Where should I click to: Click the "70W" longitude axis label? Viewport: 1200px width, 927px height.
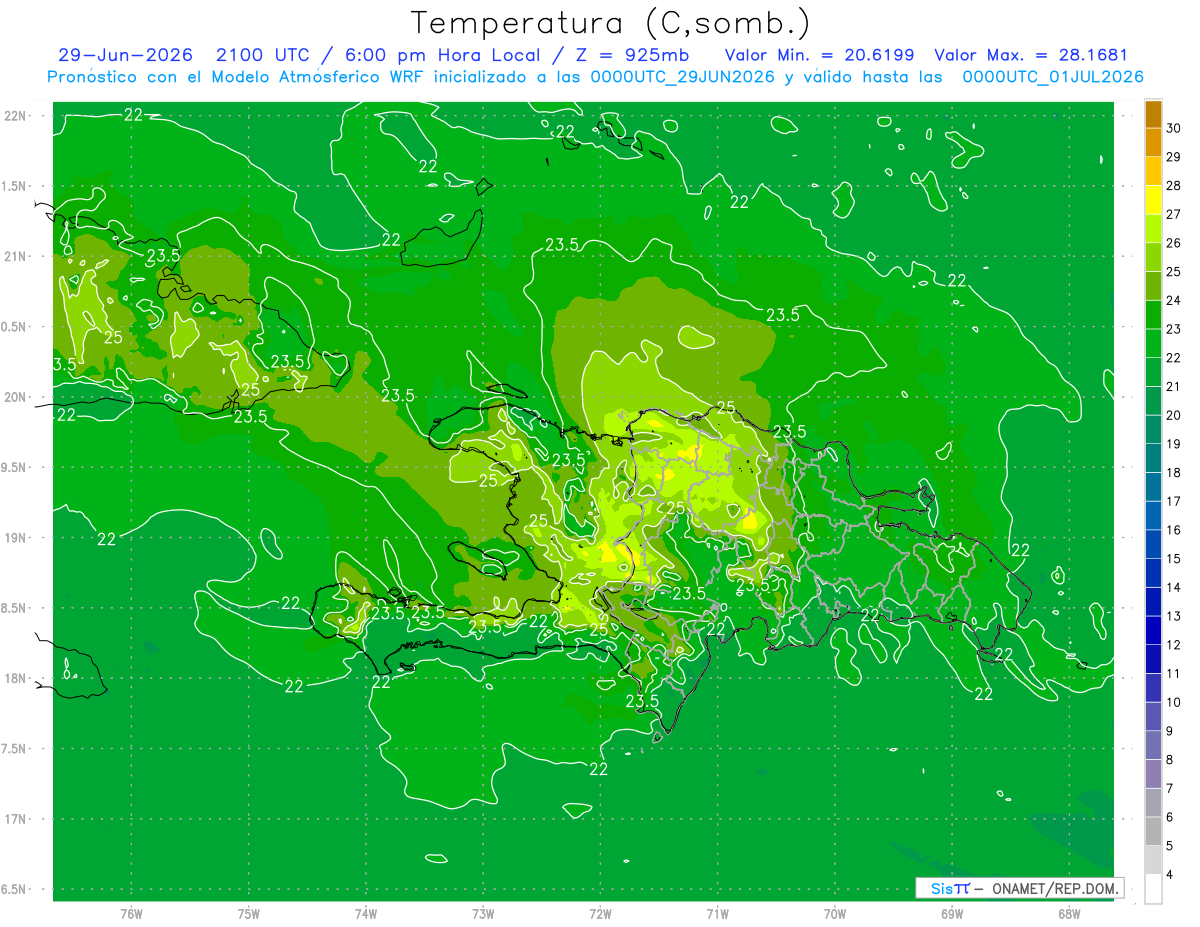pos(835,913)
